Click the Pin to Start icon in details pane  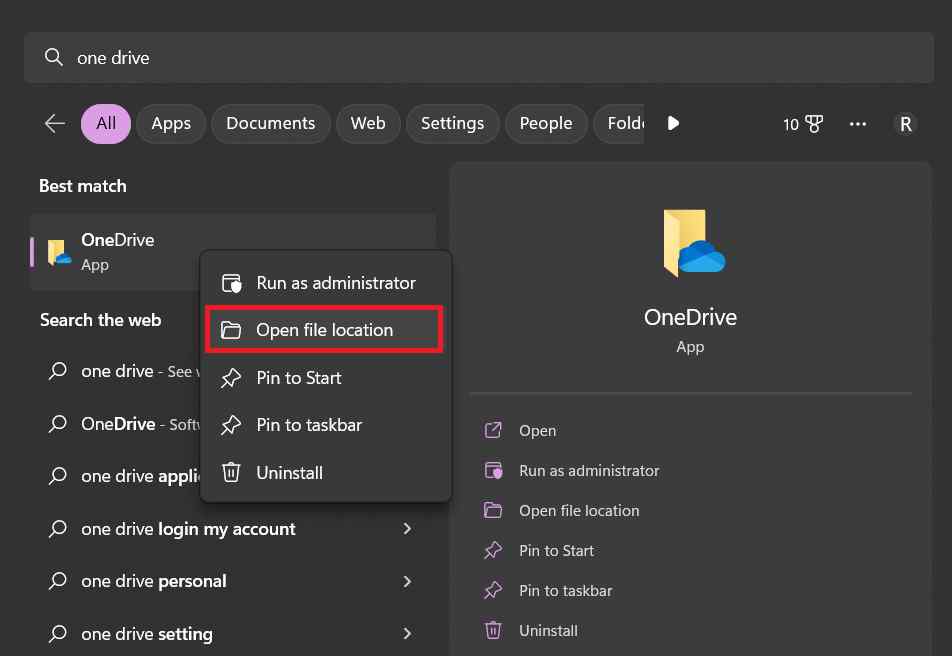click(493, 550)
